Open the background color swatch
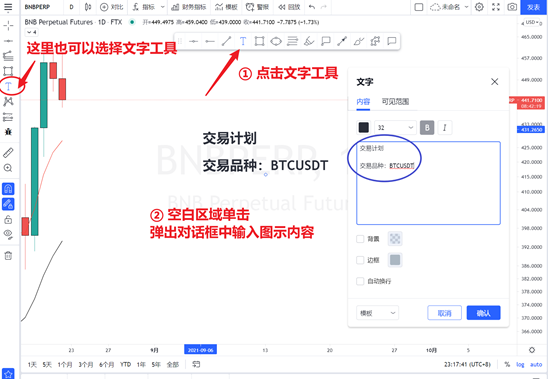The height and width of the screenshot is (379, 548). pos(395,239)
